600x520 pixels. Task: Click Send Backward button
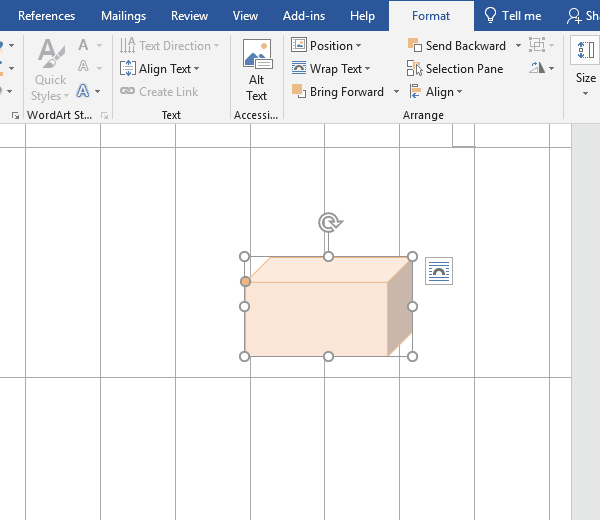[x=457, y=46]
